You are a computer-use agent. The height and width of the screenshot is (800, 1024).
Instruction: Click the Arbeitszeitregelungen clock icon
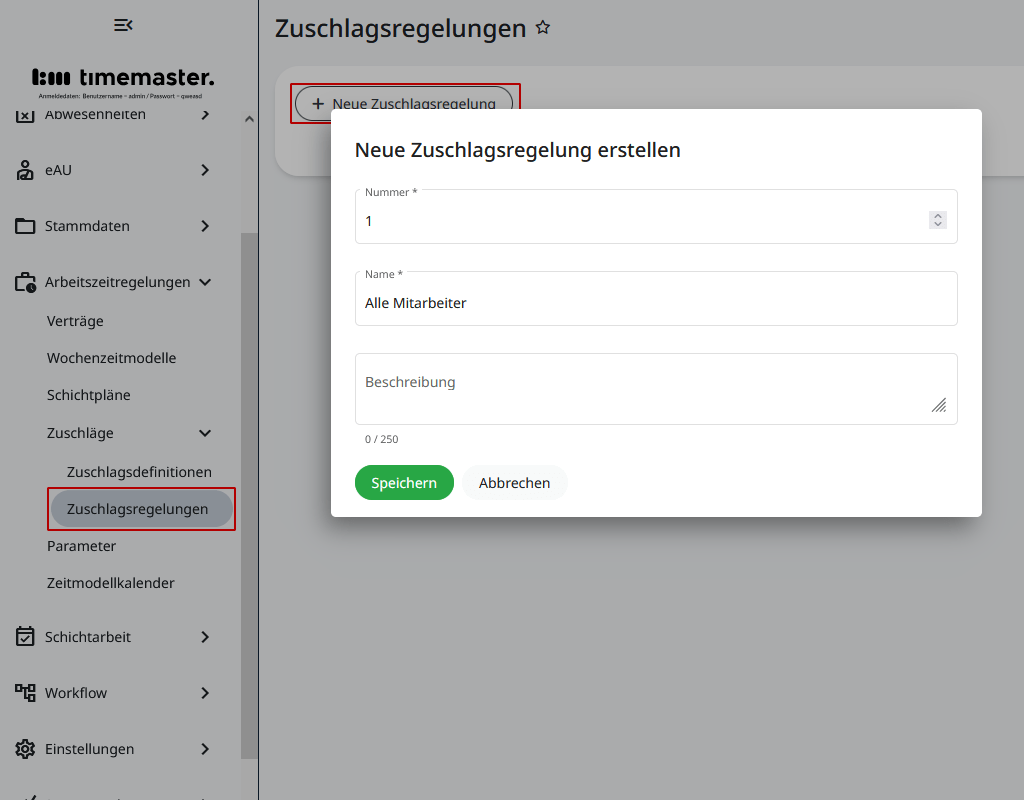pyautogui.click(x=25, y=282)
